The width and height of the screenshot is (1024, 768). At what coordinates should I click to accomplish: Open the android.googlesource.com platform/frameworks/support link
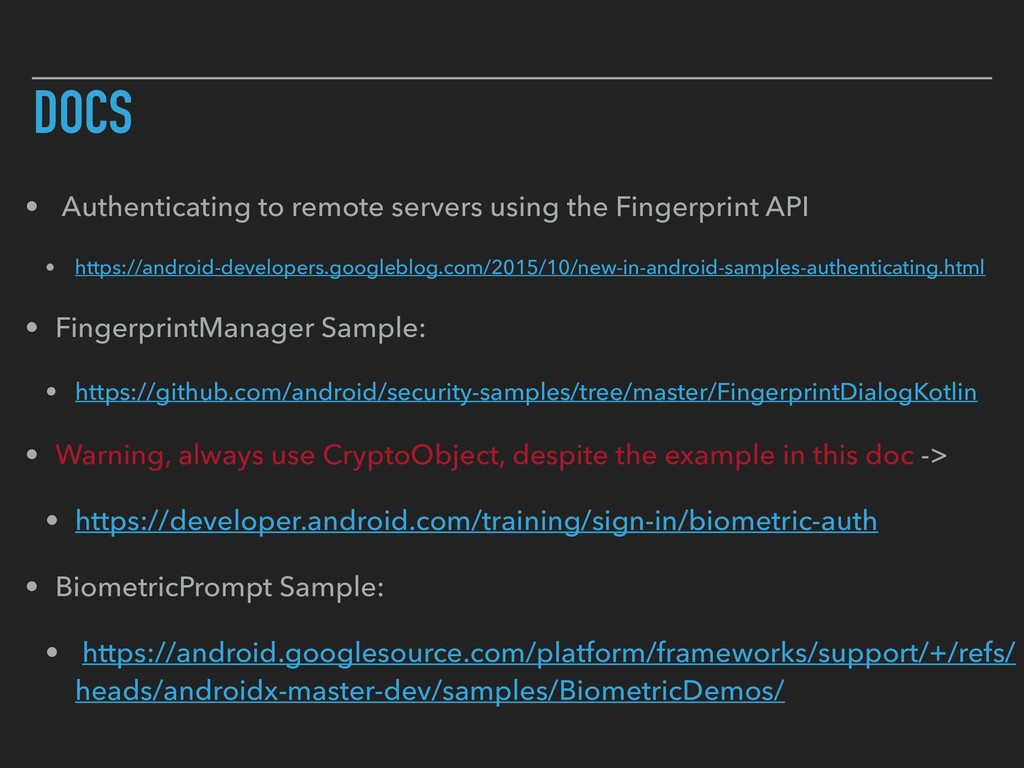point(548,654)
